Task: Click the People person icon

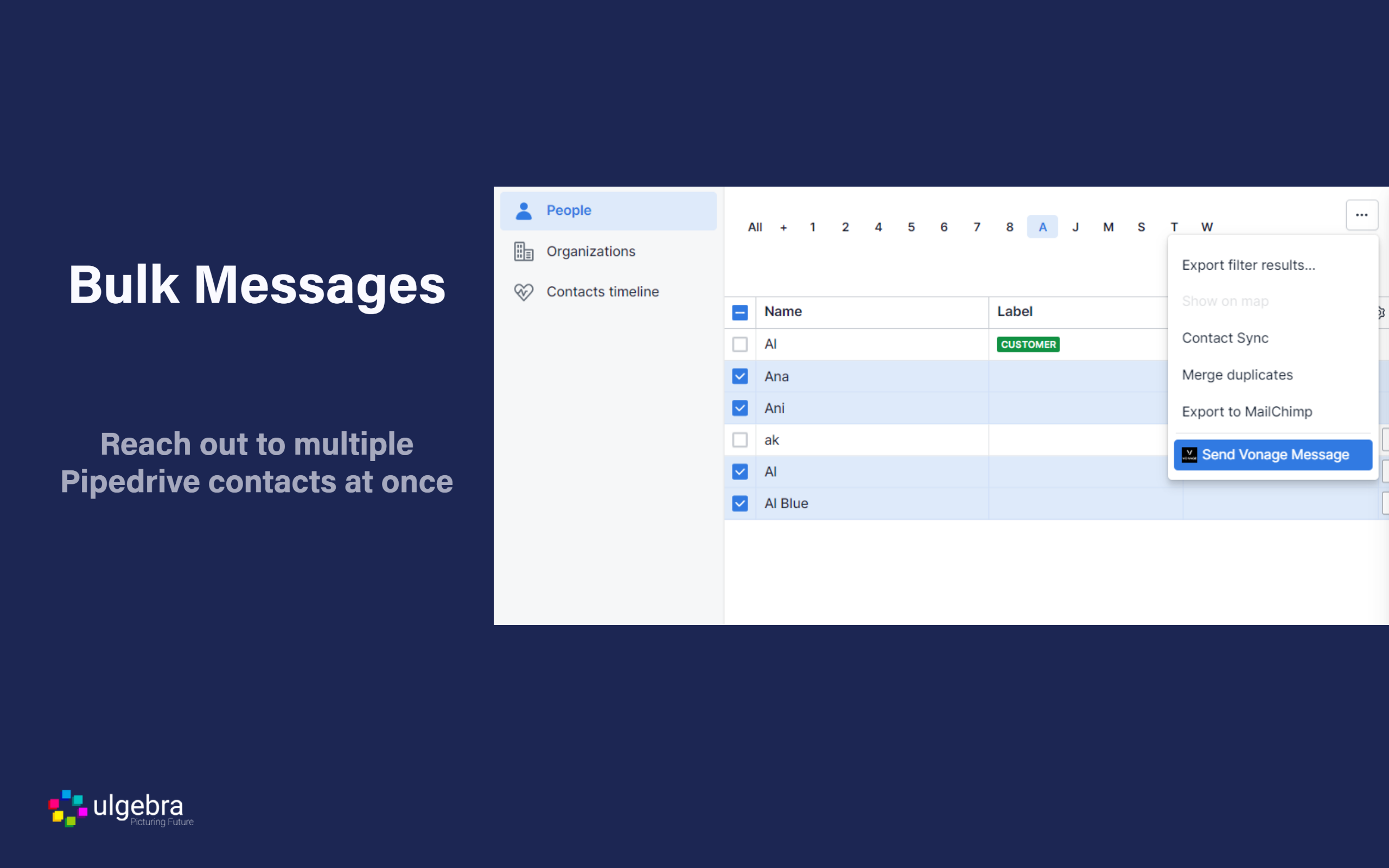Action: pos(524,210)
